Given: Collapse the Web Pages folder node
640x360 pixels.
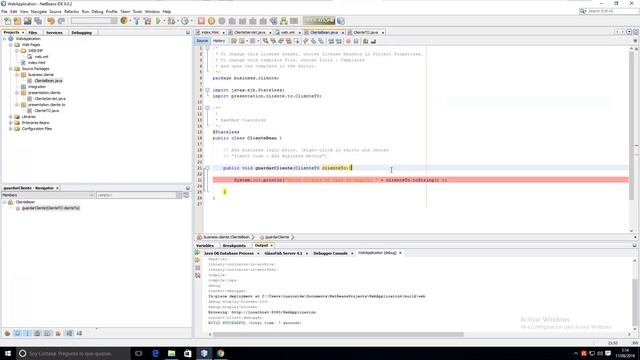Looking at the screenshot, I should tap(11, 45).
